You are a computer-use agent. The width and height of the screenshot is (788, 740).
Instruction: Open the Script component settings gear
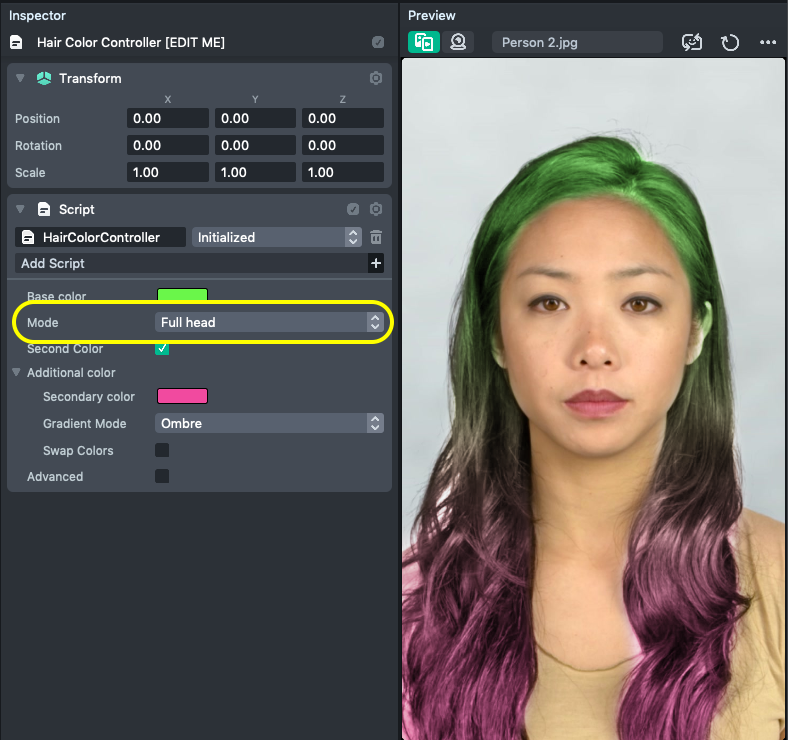click(x=376, y=209)
